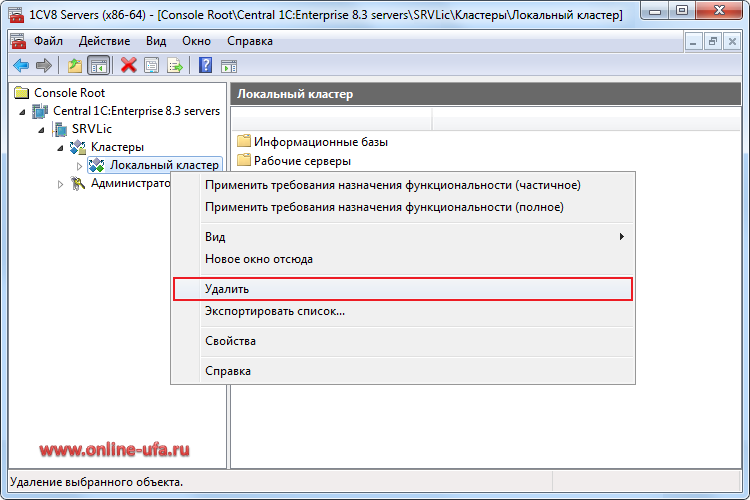Open the Действие menu

coord(104,41)
